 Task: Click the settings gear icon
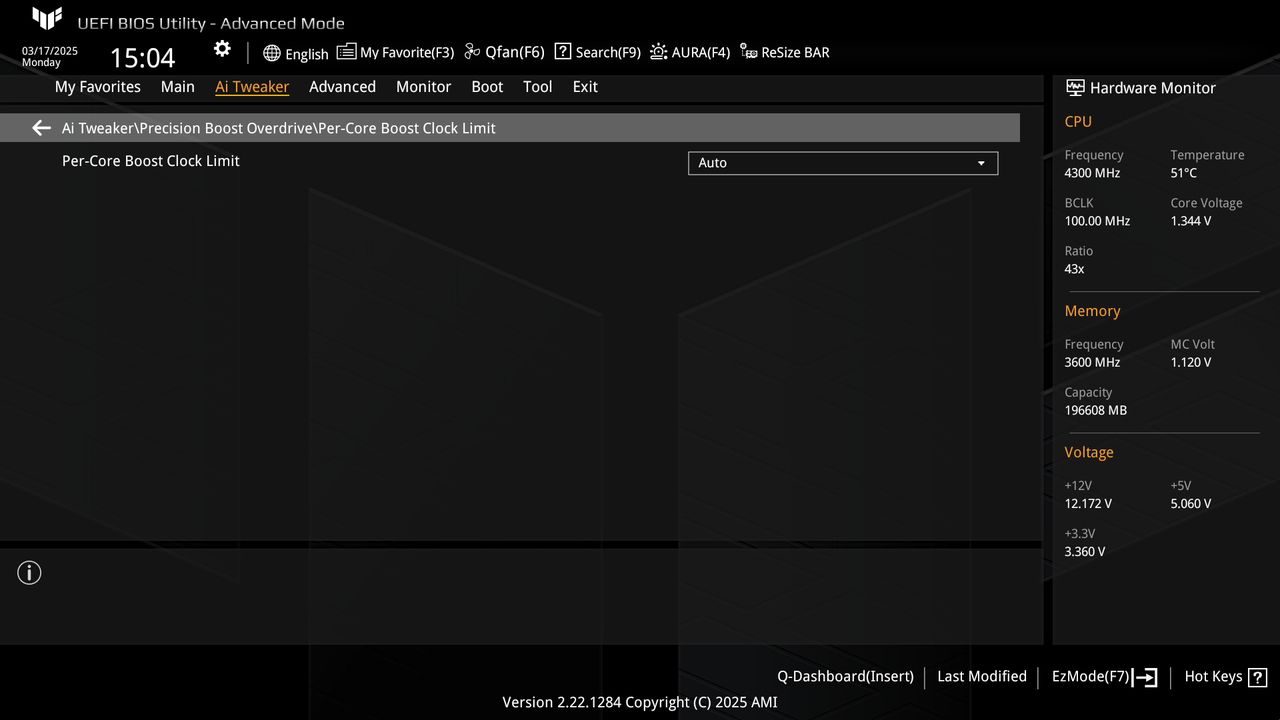click(x=222, y=49)
